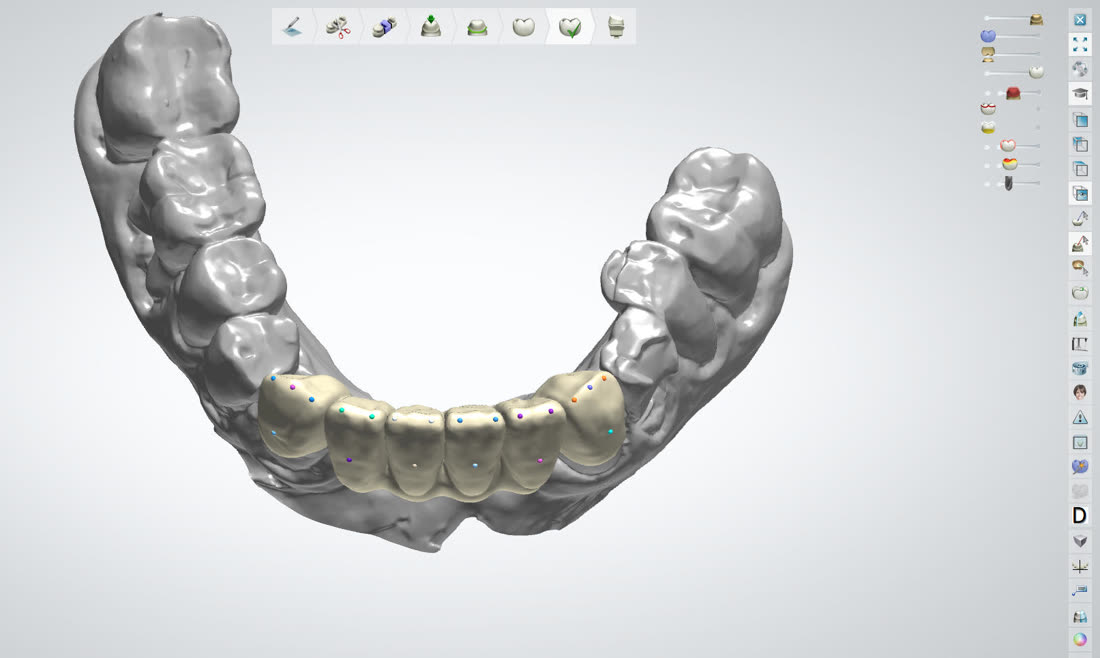Click the blue tooth with wand icon
This screenshot has height=658, width=1100.
[1080, 466]
